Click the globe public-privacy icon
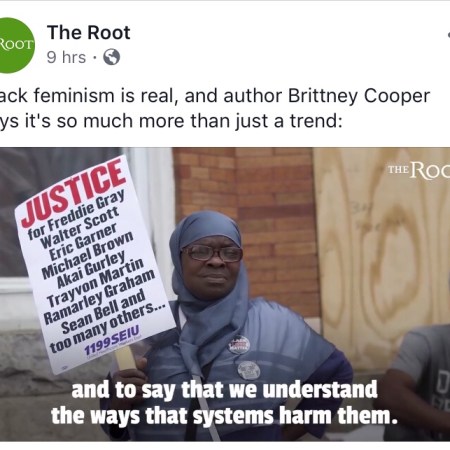This screenshot has height=450, width=450. coord(111,57)
